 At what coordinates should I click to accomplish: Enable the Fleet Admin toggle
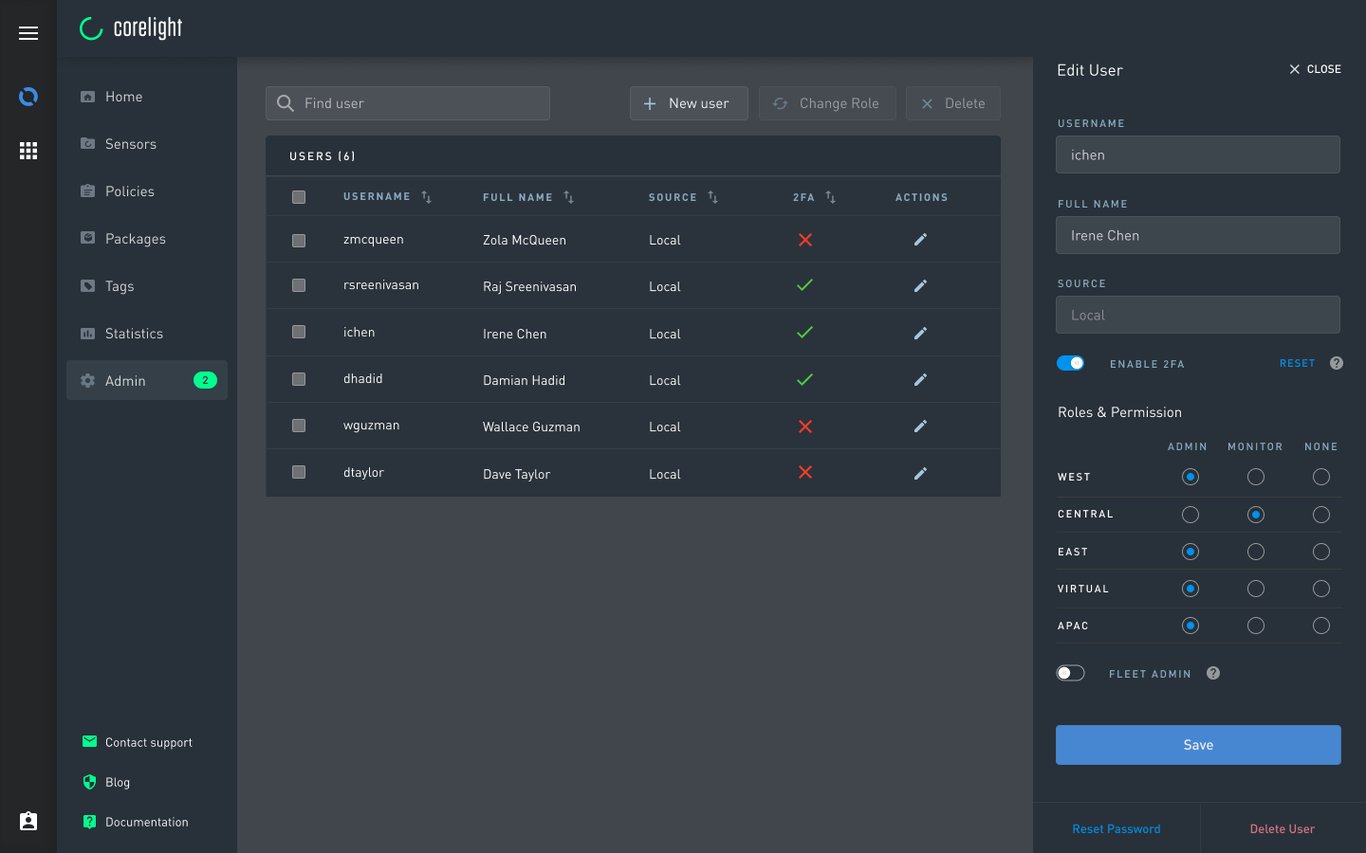coord(1070,673)
